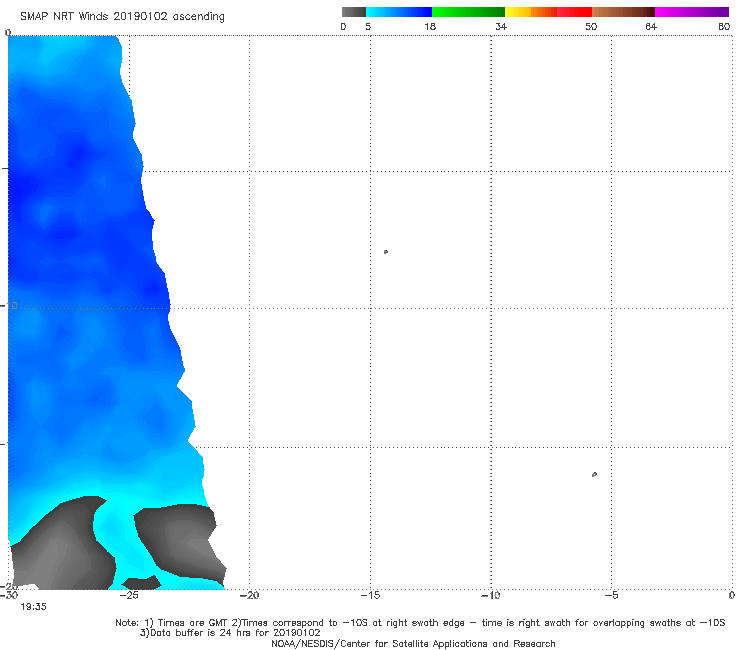Viewport: 740px width, 650px height.
Task: Click the small island marker near -5 longitude
Action: (x=594, y=474)
